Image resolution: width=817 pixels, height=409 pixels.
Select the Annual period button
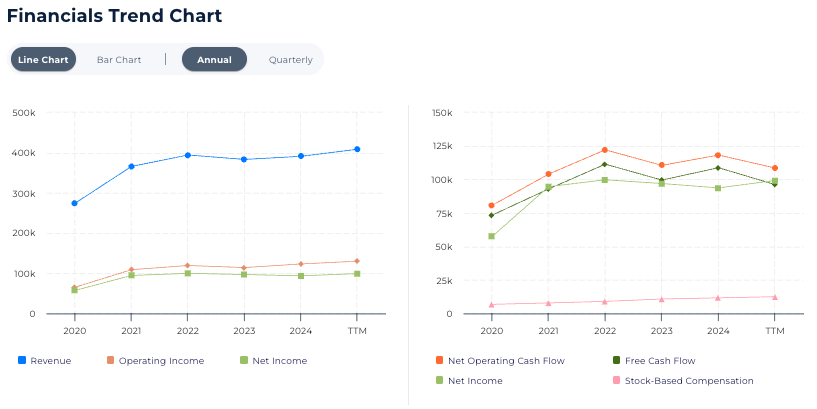click(x=214, y=60)
